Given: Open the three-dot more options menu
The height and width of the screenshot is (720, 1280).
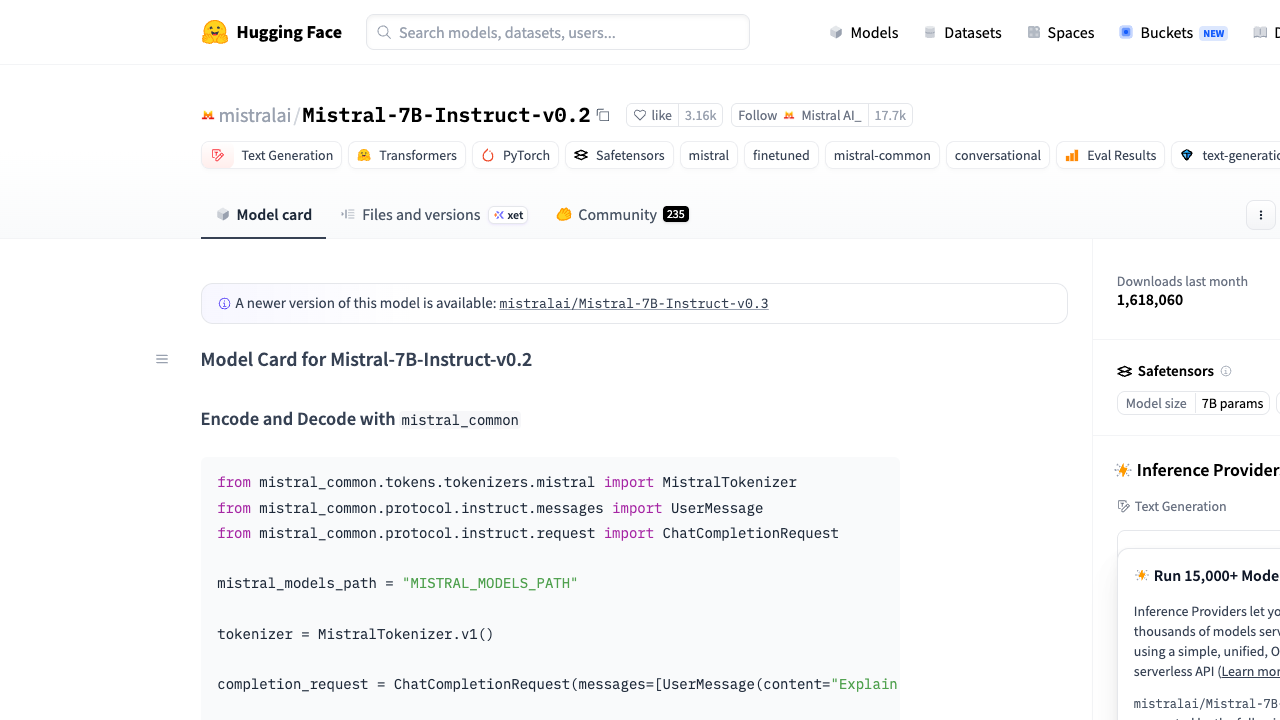Looking at the screenshot, I should (1261, 215).
